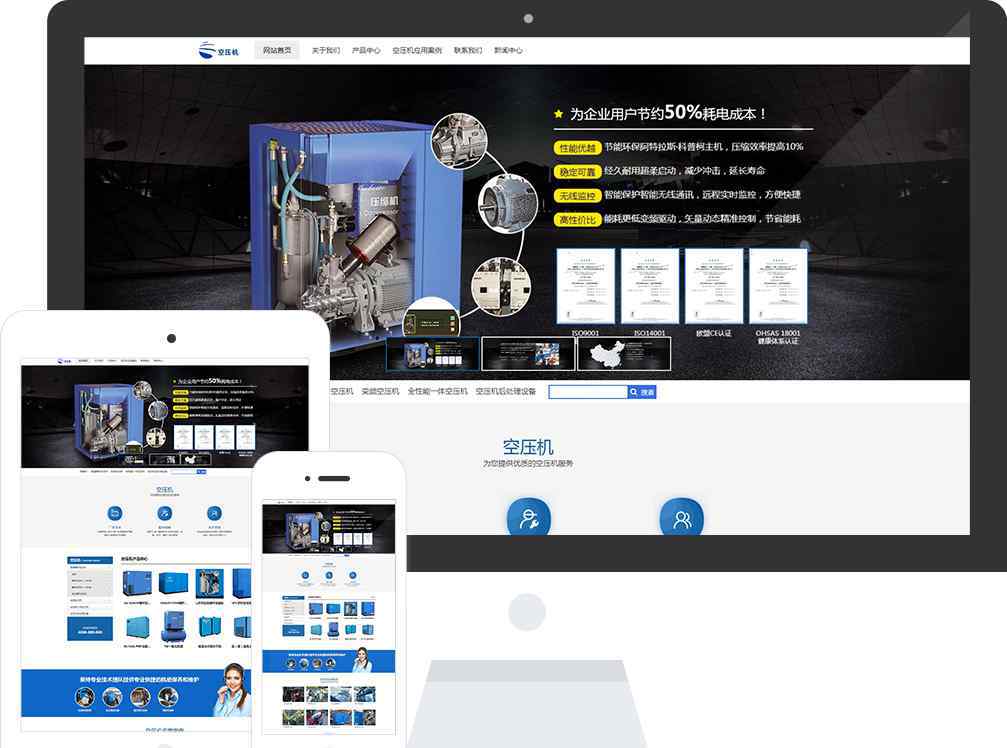Click the circular motor detail image
The width and height of the screenshot is (1007, 748).
point(508,202)
